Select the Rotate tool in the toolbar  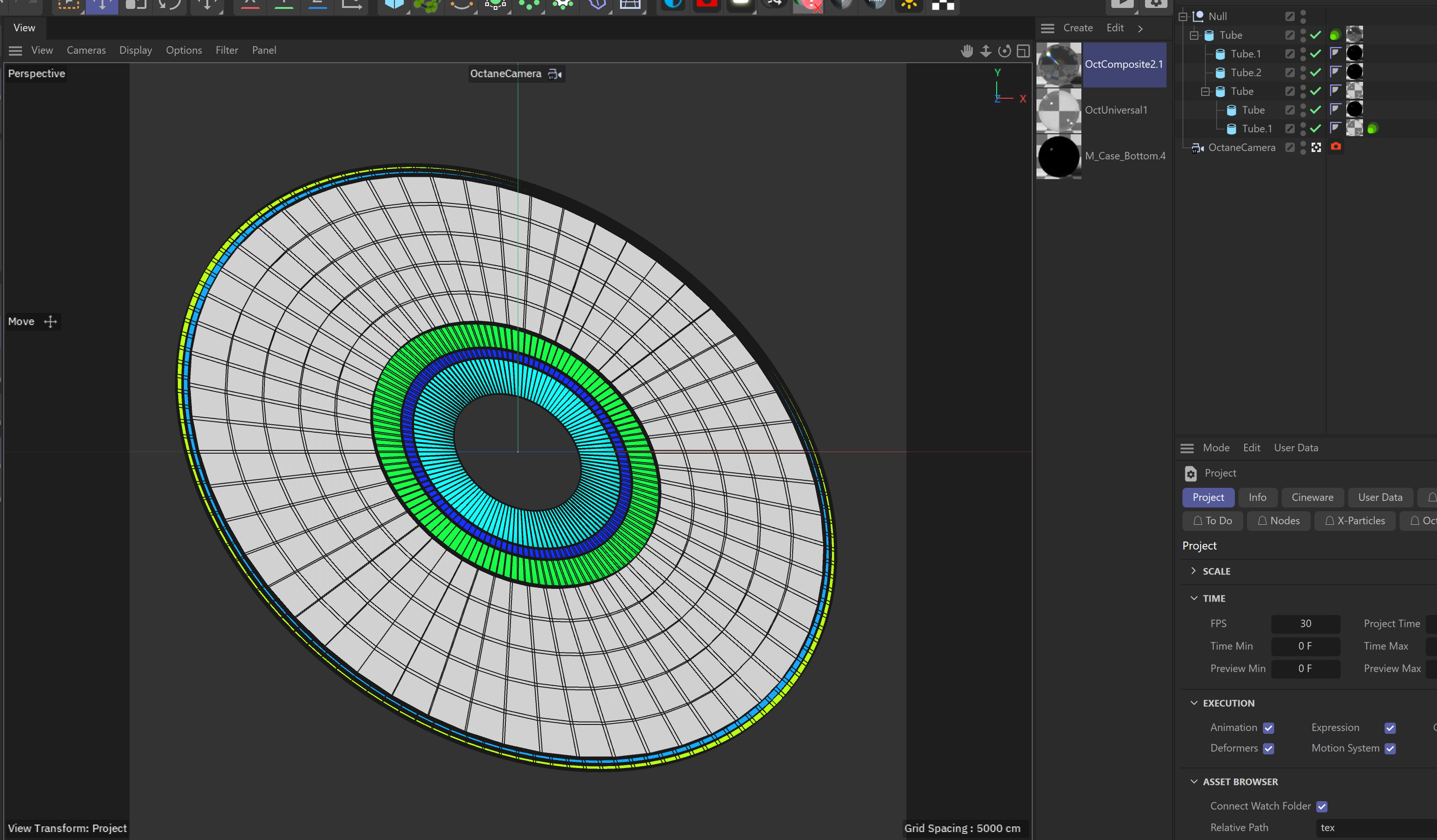pyautogui.click(x=169, y=5)
